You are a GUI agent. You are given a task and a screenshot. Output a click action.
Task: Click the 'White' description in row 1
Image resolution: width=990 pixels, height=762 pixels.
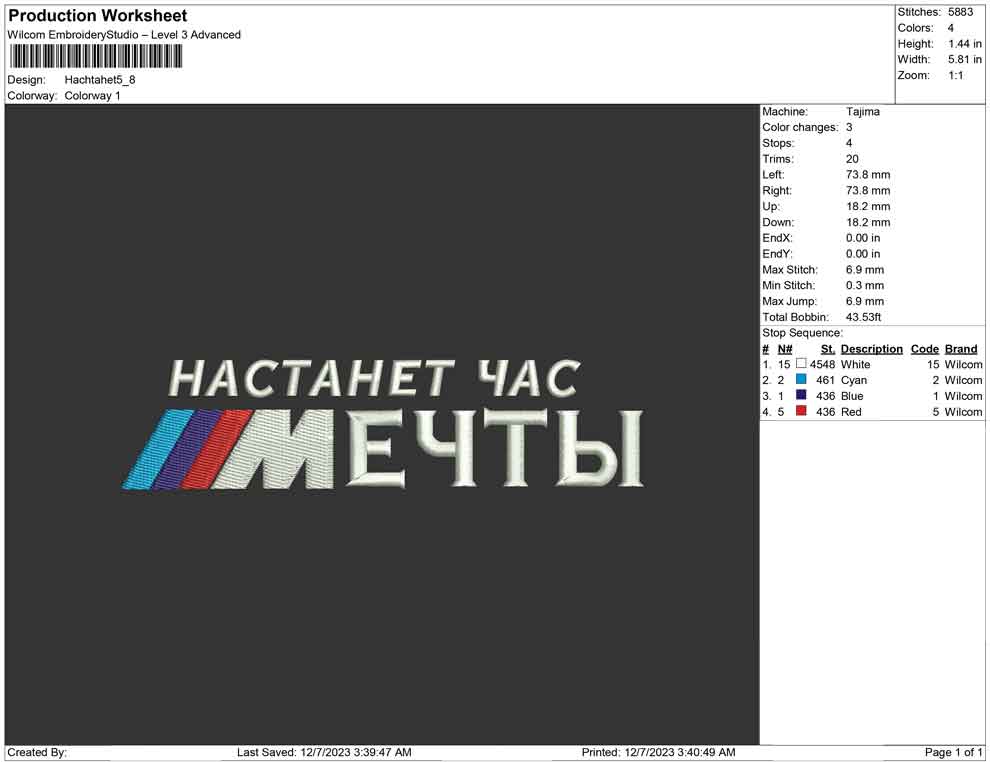pos(855,364)
